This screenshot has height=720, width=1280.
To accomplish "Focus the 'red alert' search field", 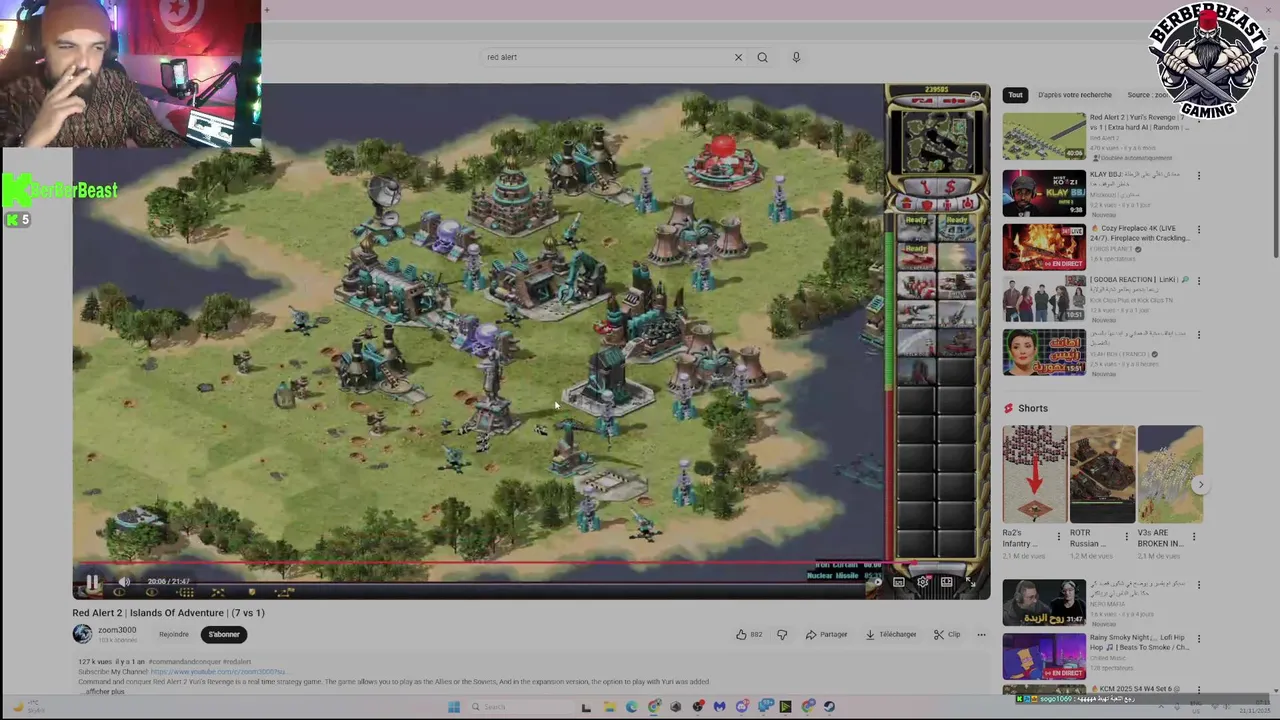I will tap(606, 57).
